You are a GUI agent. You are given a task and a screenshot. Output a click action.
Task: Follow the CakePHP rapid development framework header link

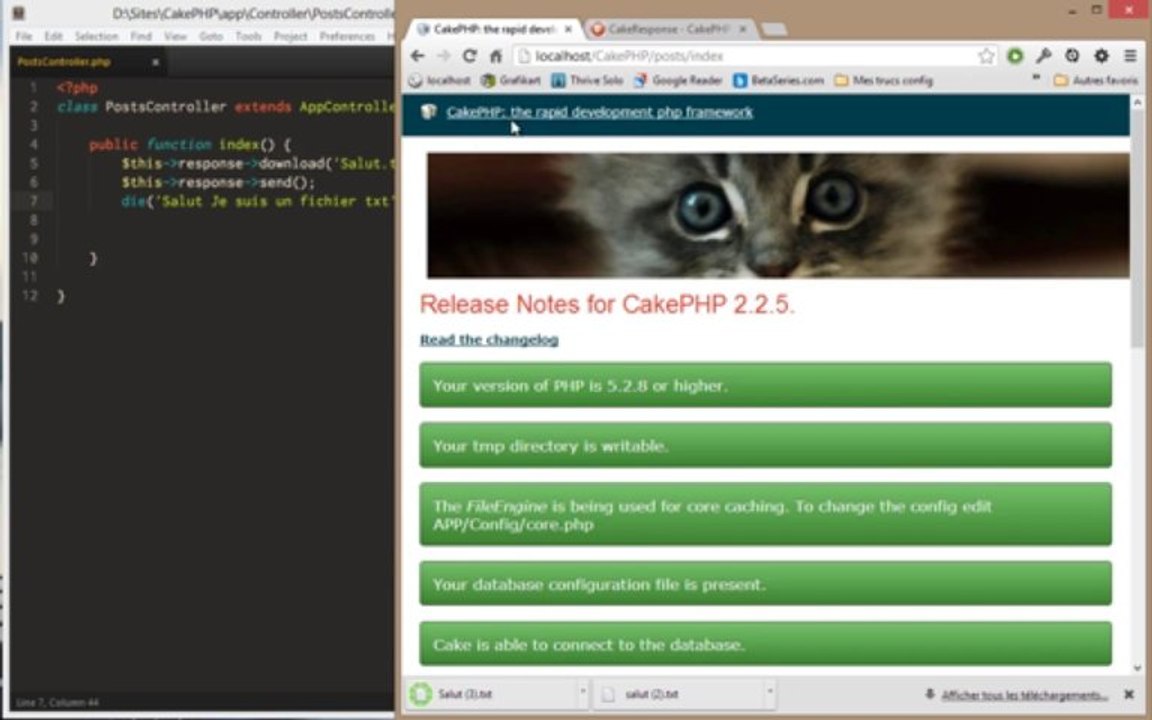(600, 112)
